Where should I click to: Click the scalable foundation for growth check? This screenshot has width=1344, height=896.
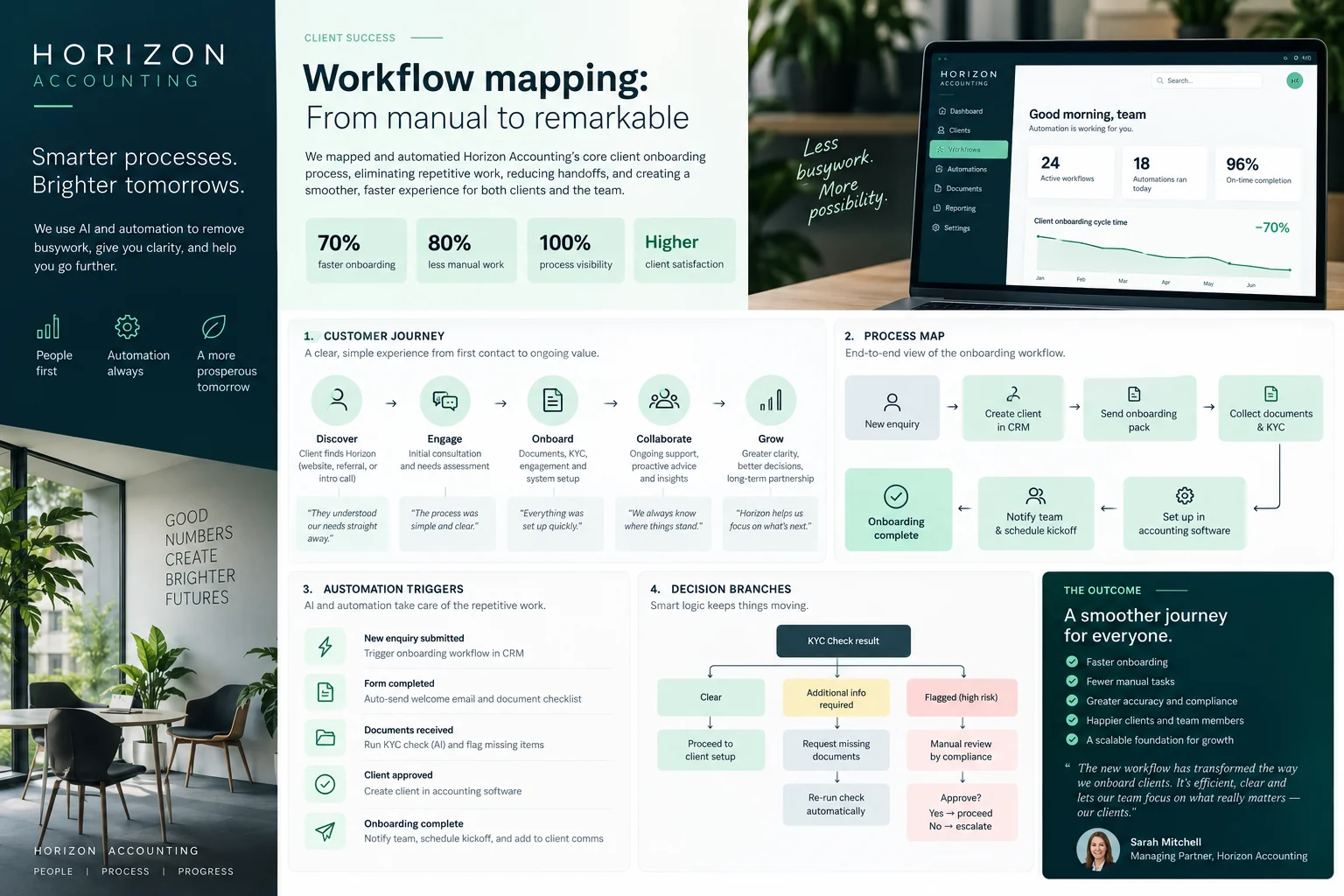1072,739
